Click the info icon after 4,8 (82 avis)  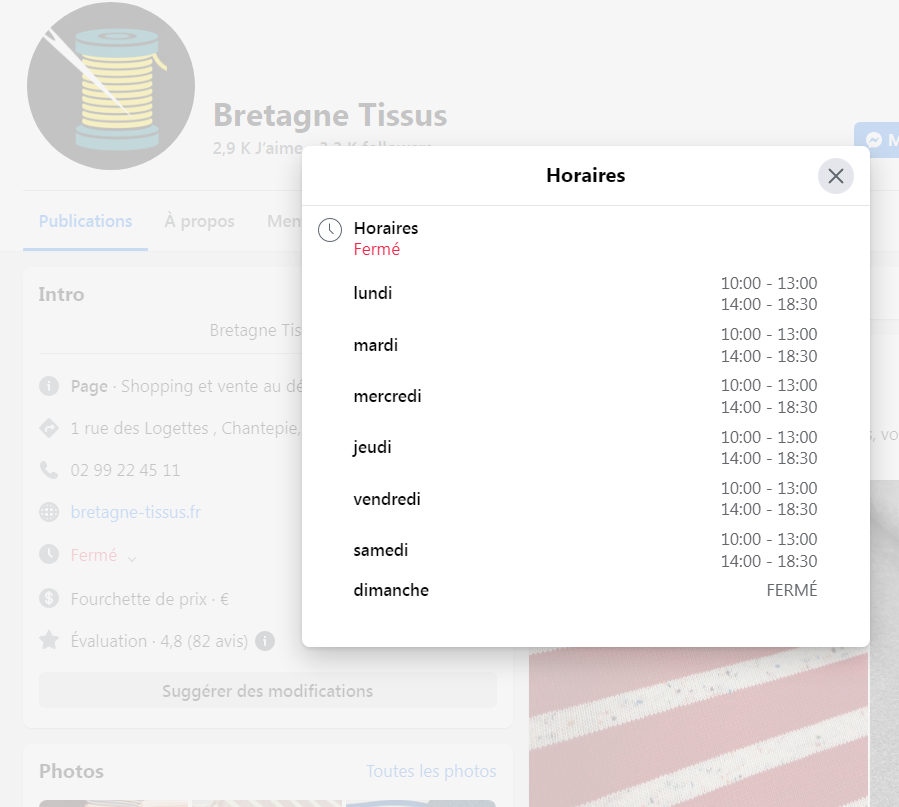(x=265, y=641)
